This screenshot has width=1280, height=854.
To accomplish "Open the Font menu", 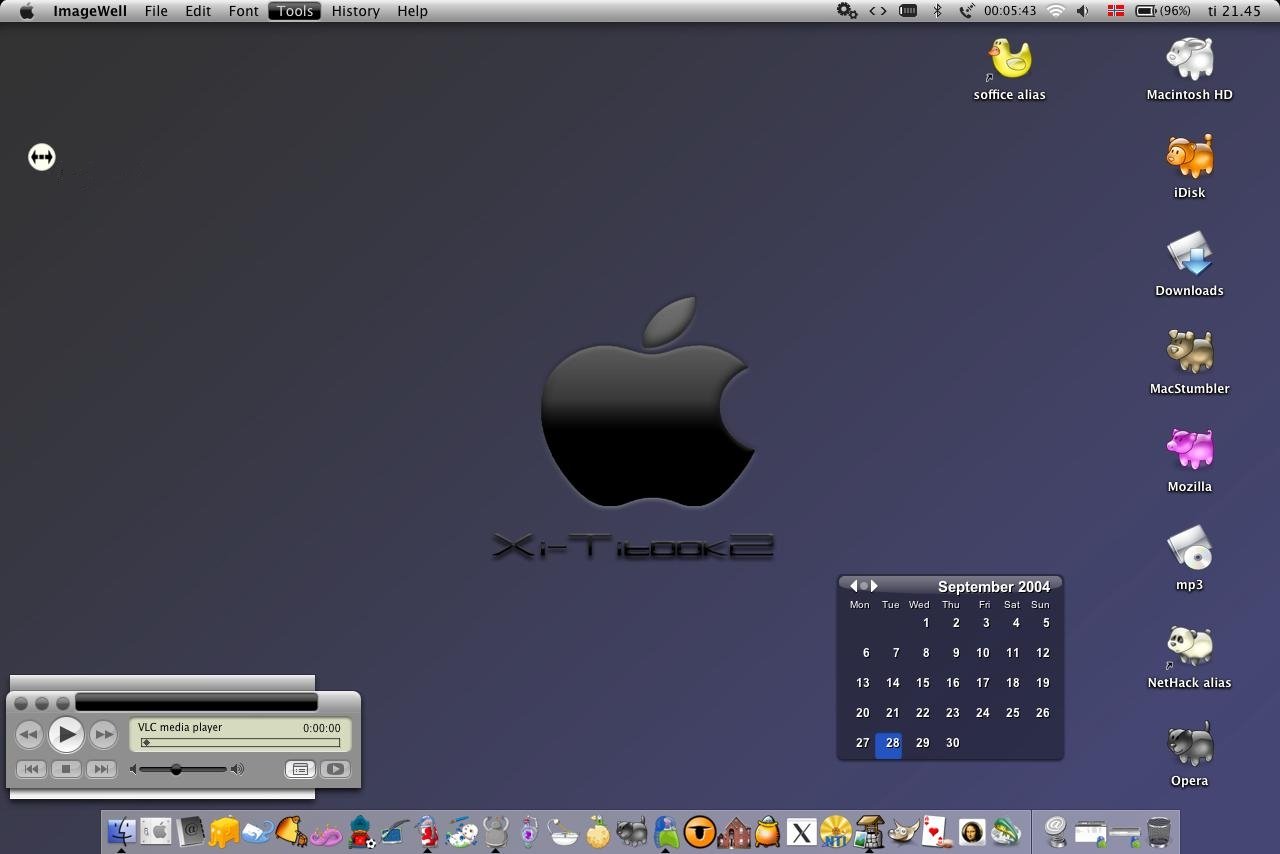I will click(x=243, y=11).
